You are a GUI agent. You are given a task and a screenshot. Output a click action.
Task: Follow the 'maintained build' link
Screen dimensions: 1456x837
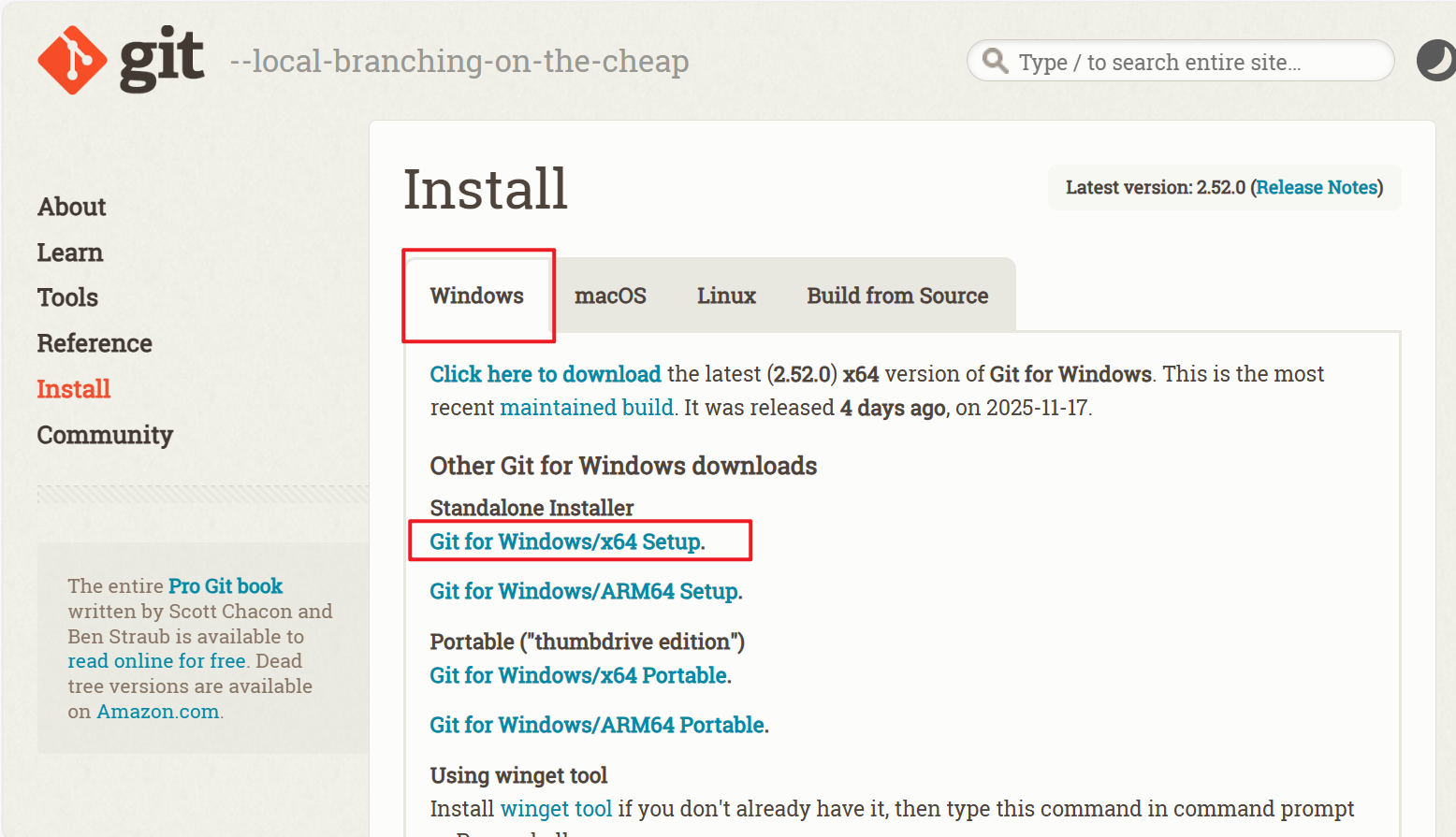tap(587, 408)
